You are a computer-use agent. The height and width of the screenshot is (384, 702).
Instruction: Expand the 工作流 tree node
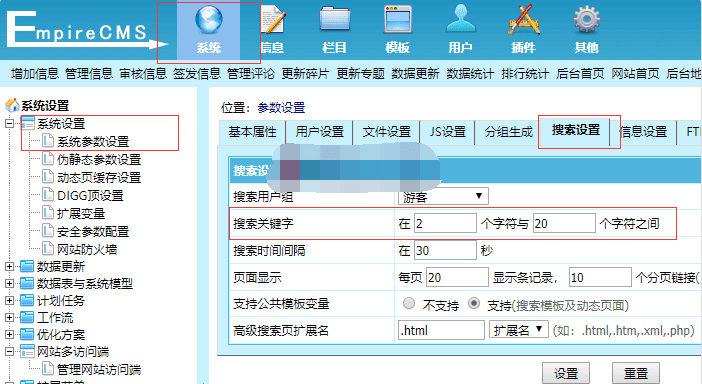coord(9,317)
